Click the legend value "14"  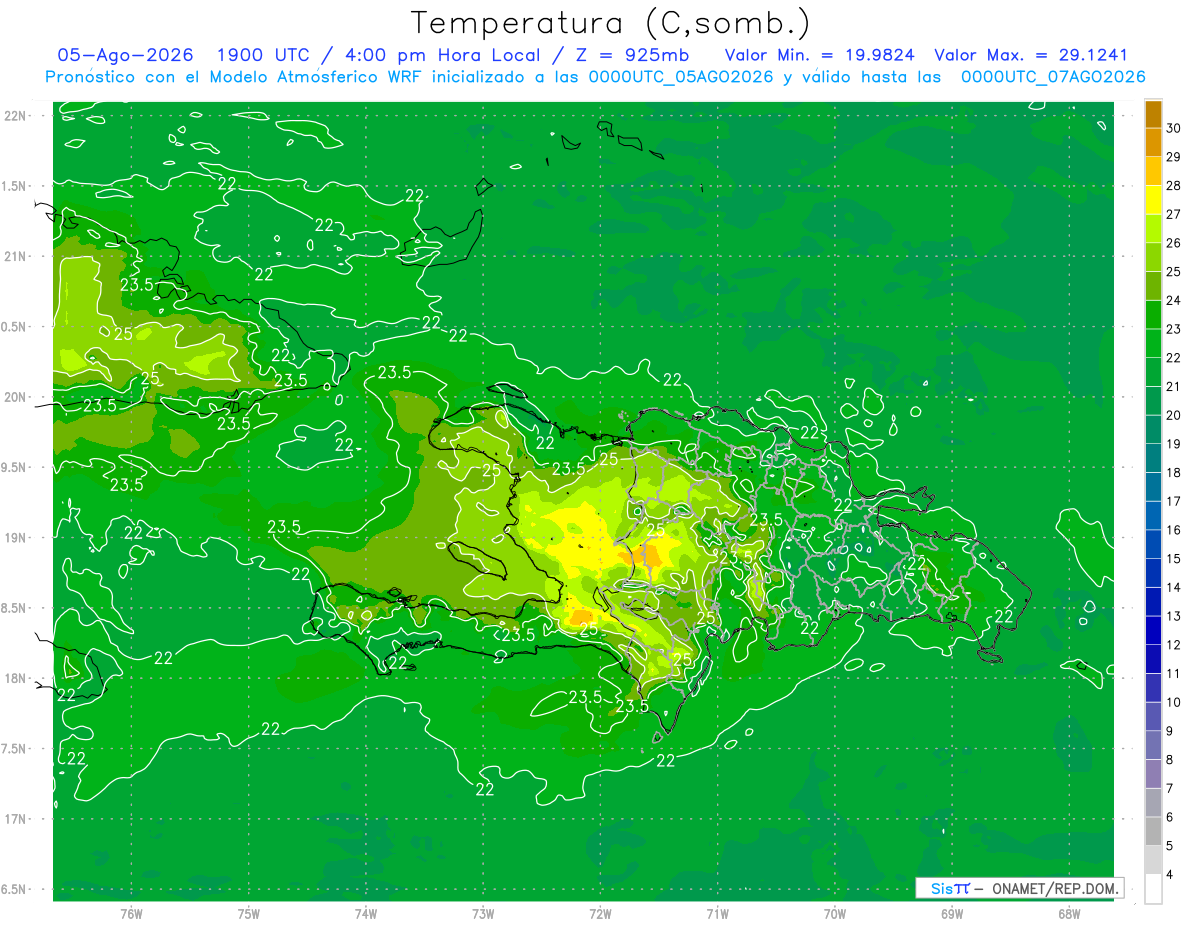pyautogui.click(x=1173, y=587)
